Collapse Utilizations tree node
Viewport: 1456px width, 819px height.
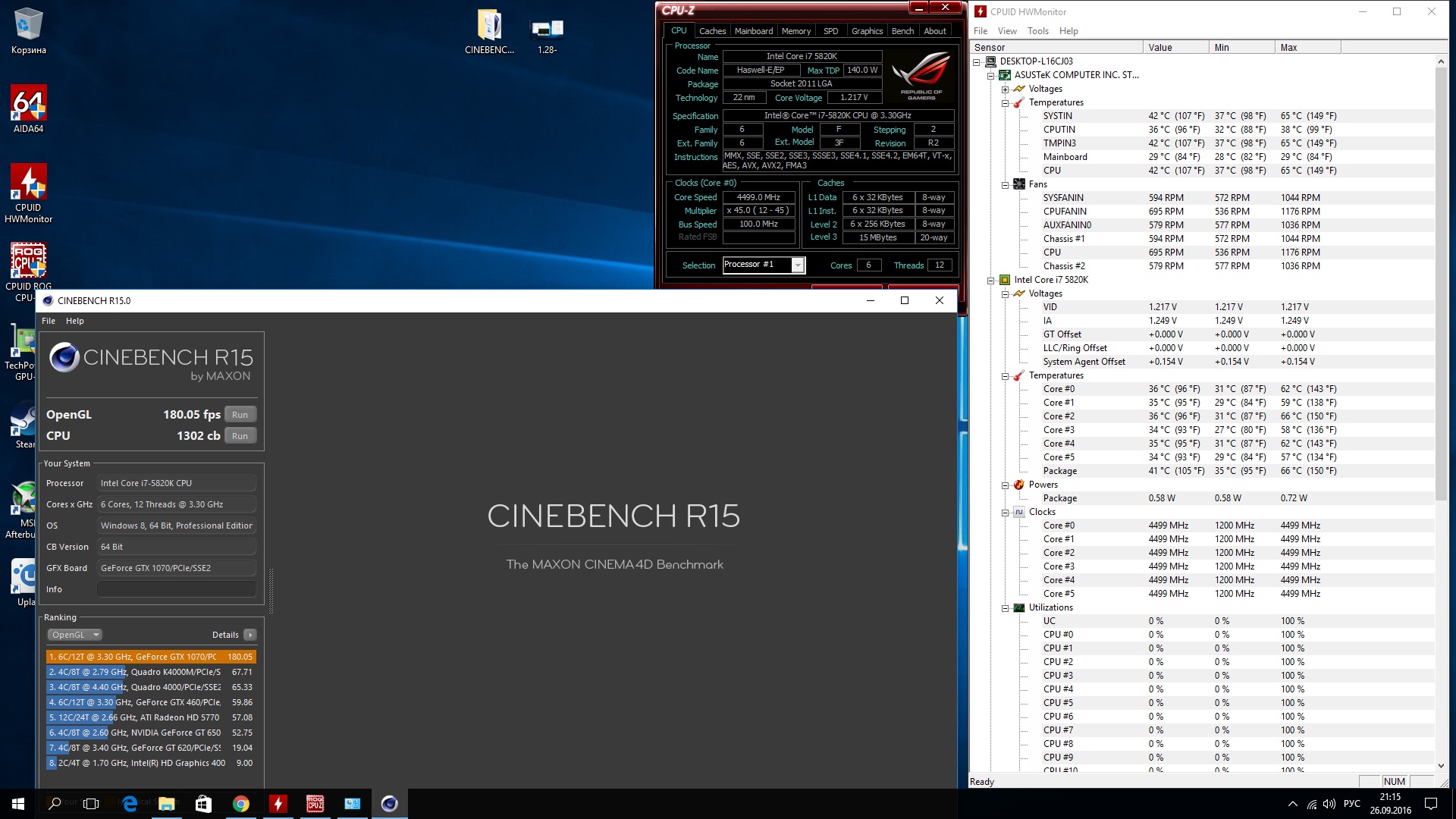pos(1005,607)
